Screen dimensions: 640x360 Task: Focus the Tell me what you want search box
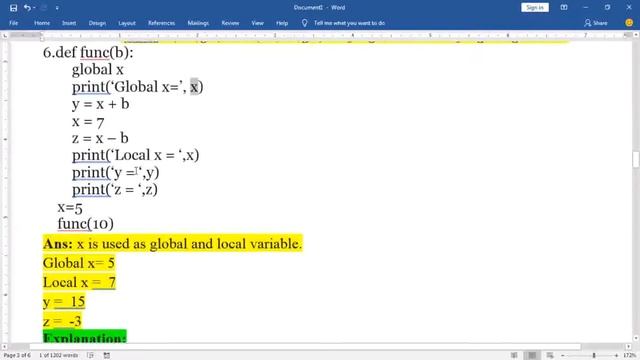point(349,23)
